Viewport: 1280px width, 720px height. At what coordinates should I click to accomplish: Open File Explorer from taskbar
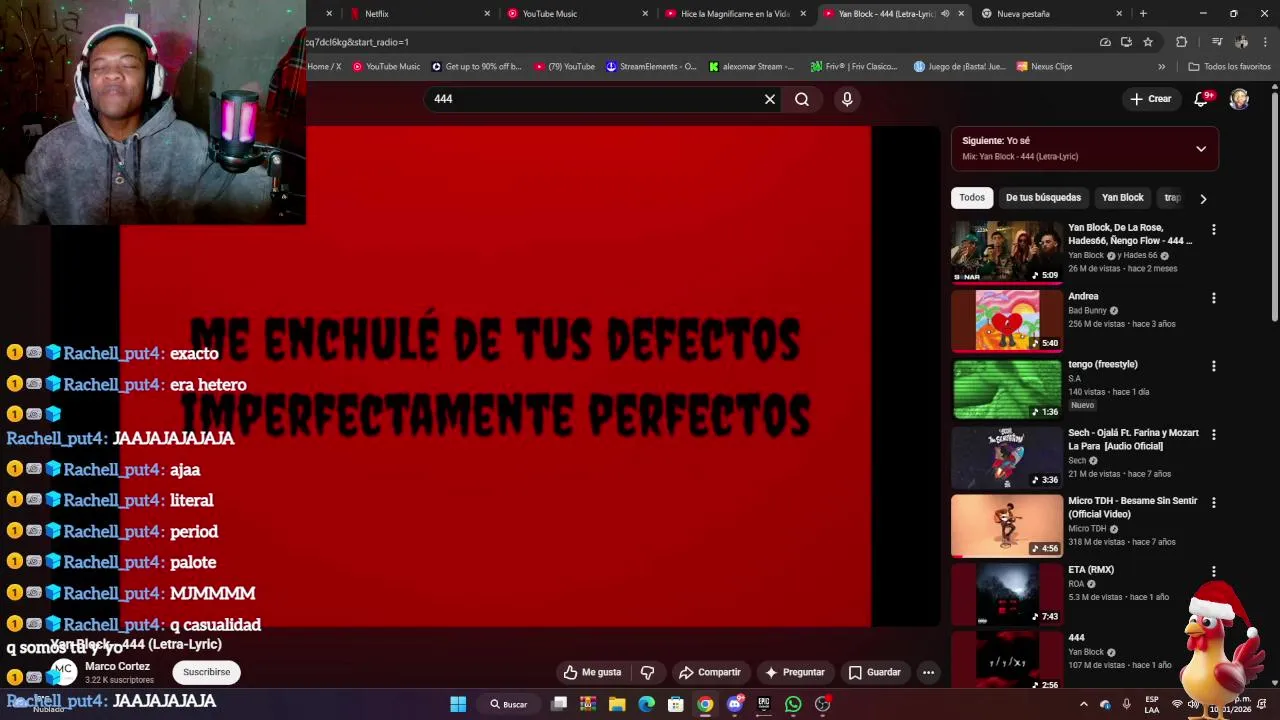617,704
